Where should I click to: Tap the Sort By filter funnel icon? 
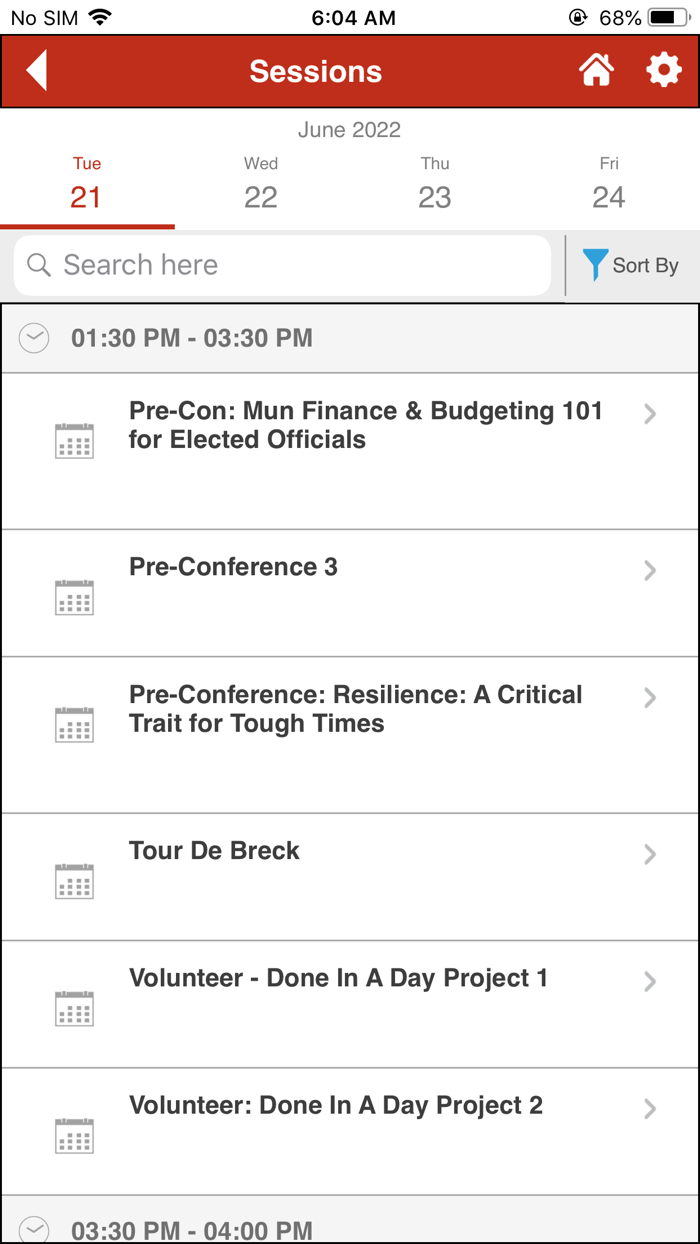(595, 265)
